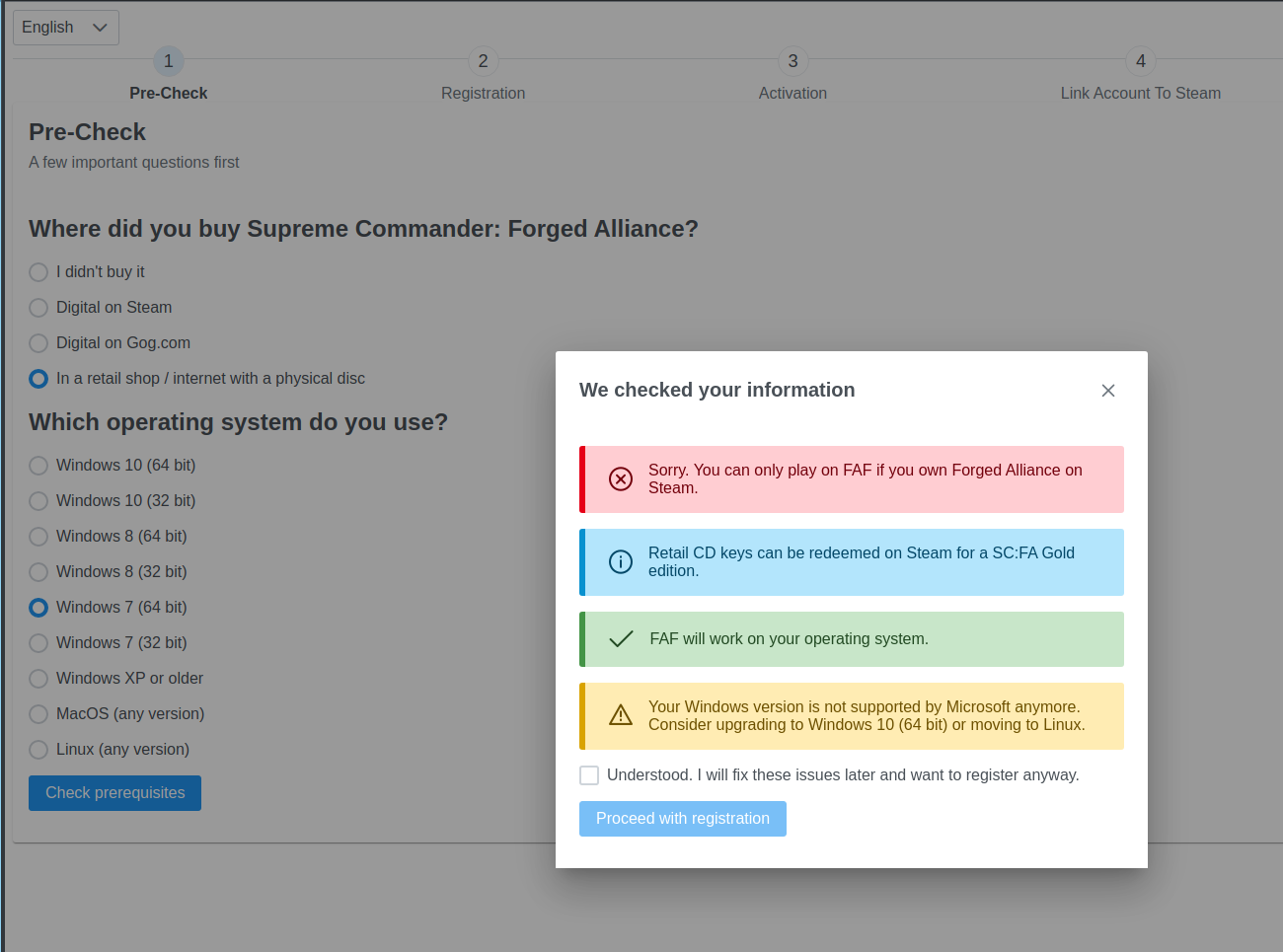1283x952 pixels.
Task: Click the green checkmark icon
Action: (621, 639)
